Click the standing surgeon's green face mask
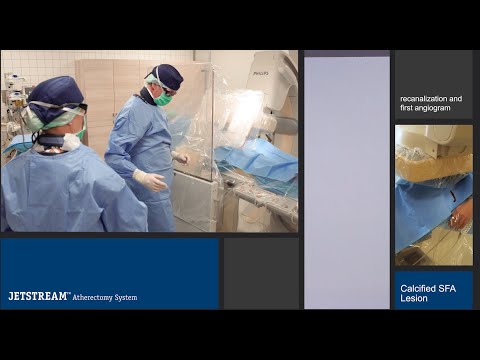 point(163,99)
